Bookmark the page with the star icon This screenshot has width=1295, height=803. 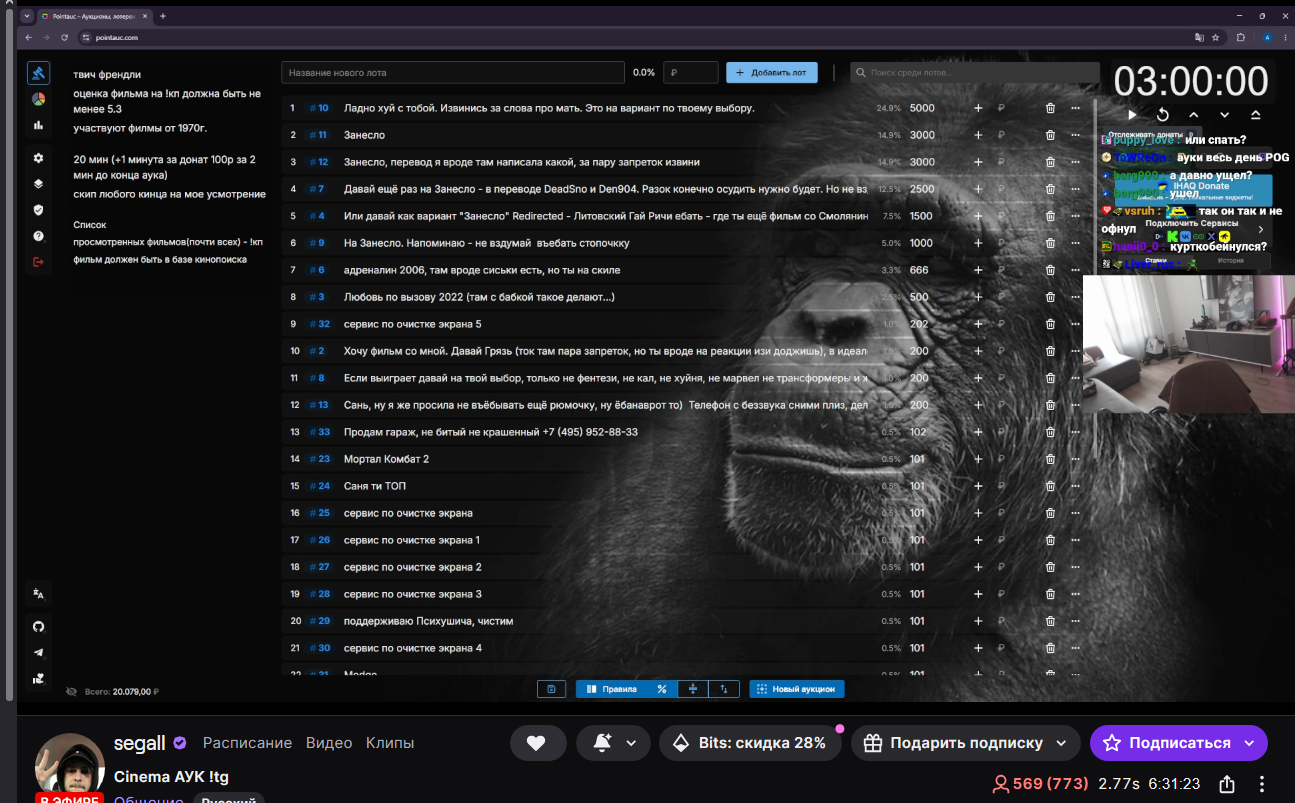(x=1216, y=37)
